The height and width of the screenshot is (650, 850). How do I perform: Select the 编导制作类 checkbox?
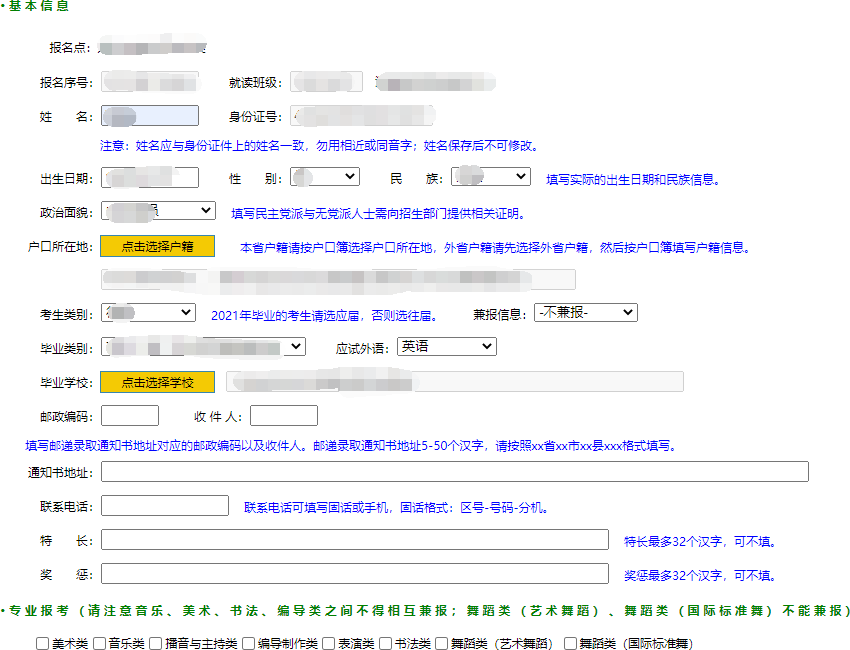tap(248, 643)
